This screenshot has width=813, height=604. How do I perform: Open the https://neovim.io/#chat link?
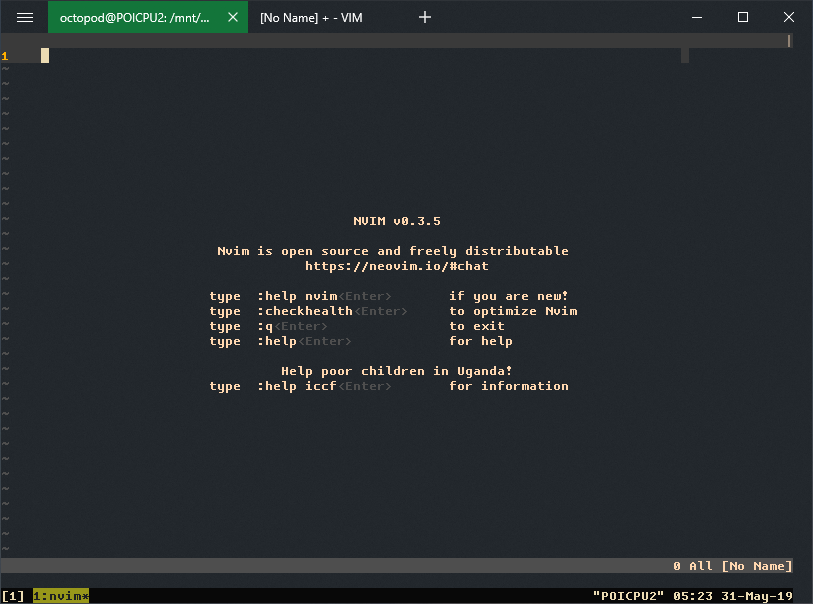[x=397, y=266]
